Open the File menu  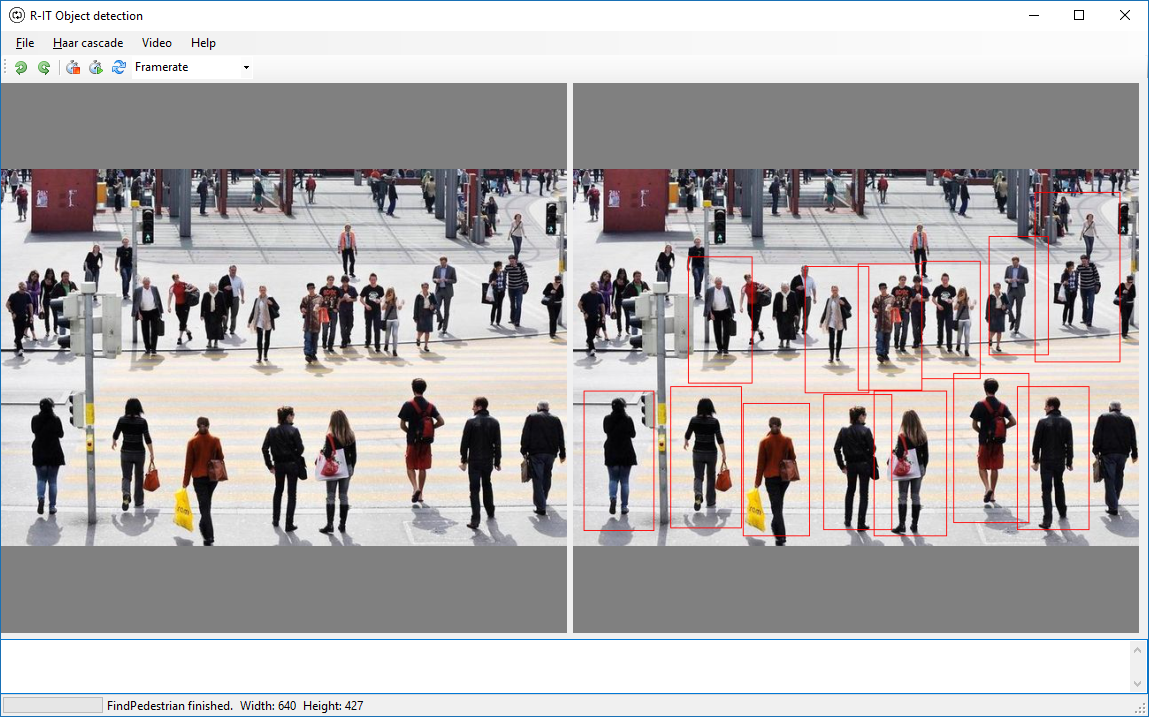[x=25, y=43]
